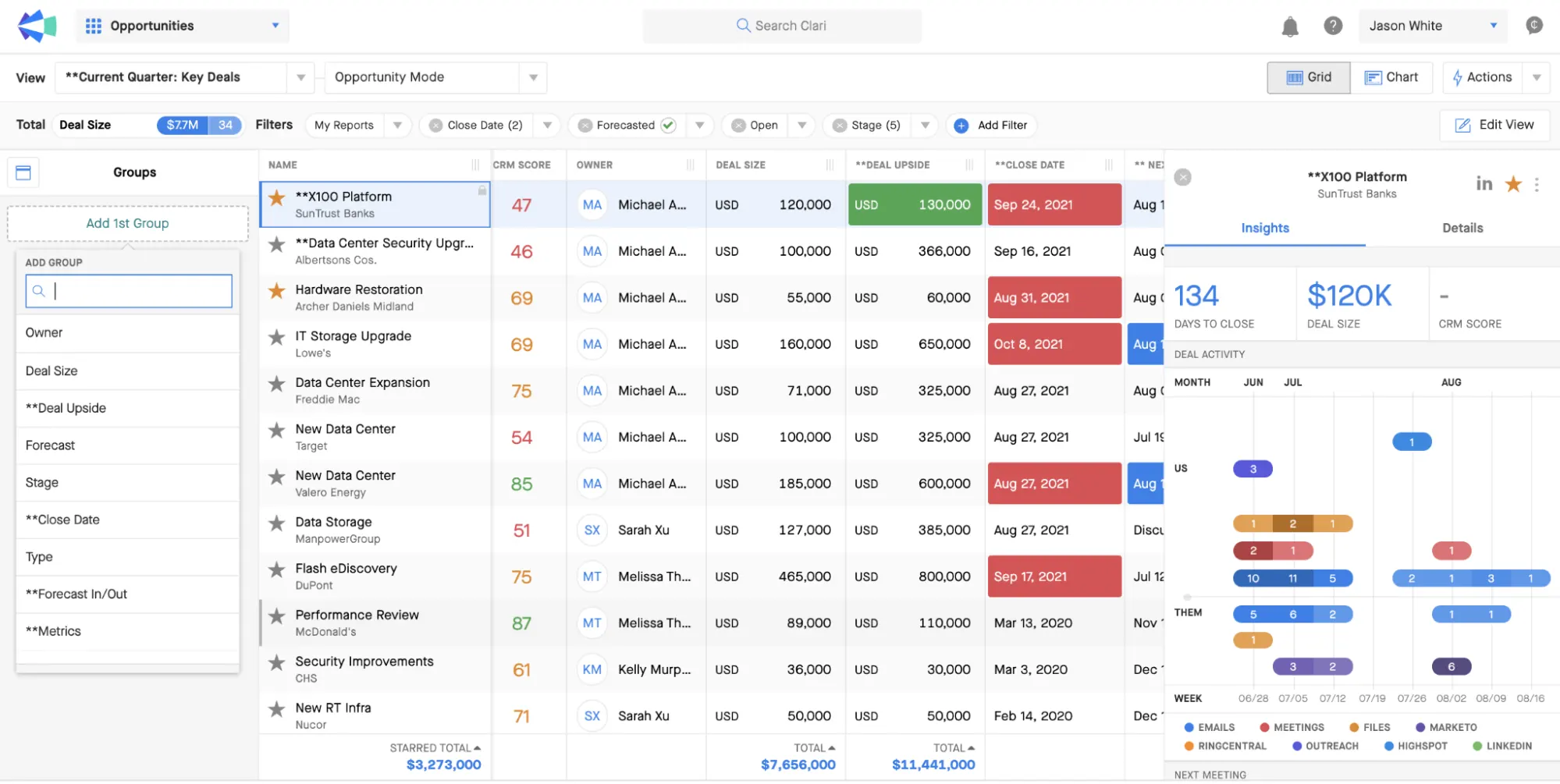
Task: Toggle star on Data Center Security Upgrade row
Action: pyautogui.click(x=276, y=245)
